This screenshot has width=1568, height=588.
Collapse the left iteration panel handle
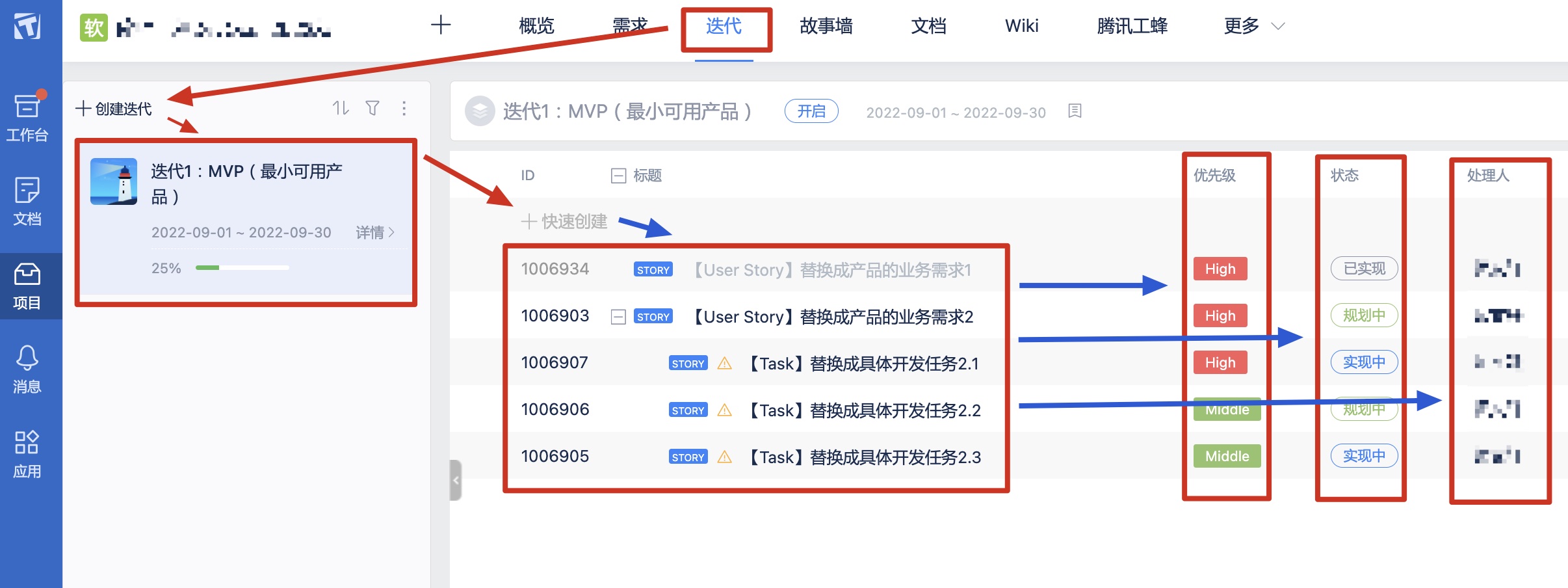(x=456, y=480)
